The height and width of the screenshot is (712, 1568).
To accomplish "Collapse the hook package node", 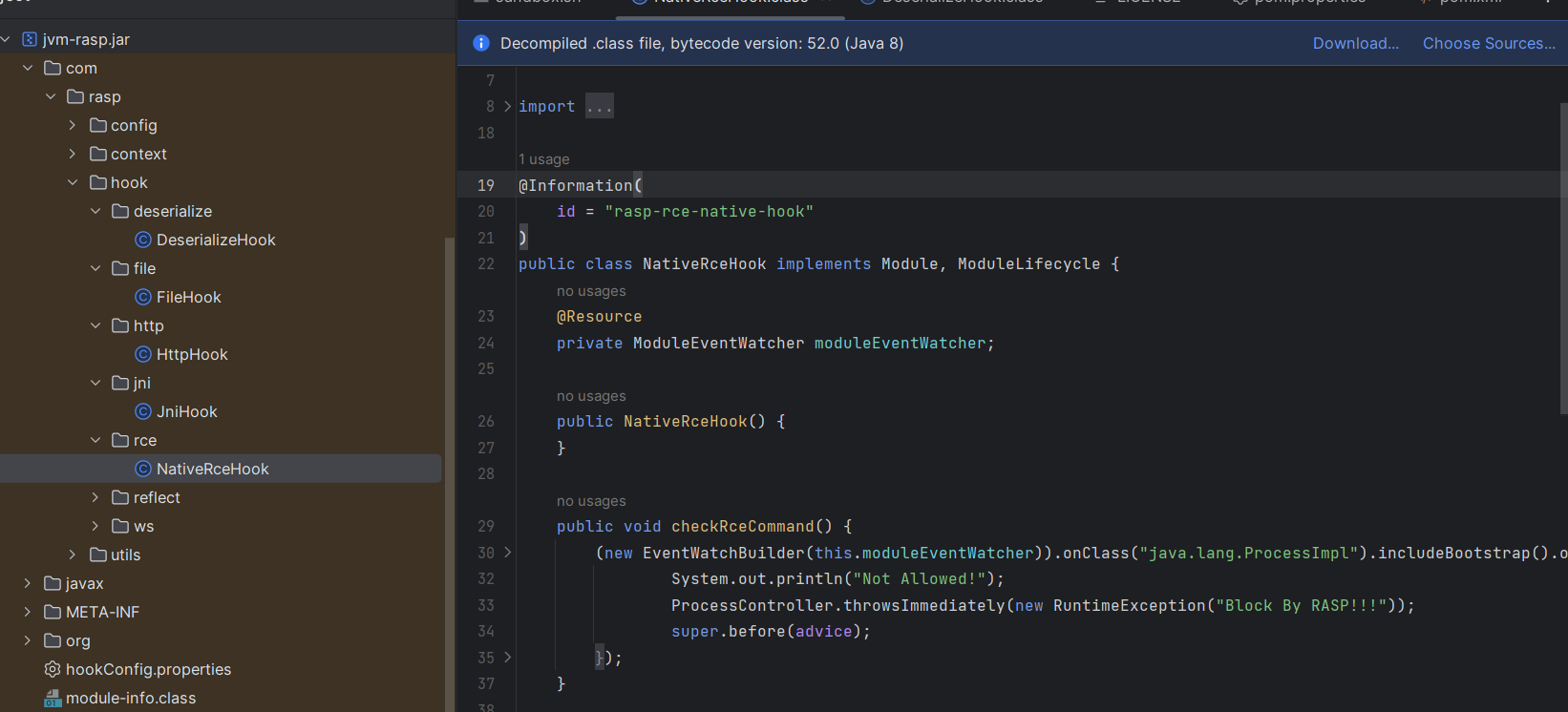I will [73, 182].
